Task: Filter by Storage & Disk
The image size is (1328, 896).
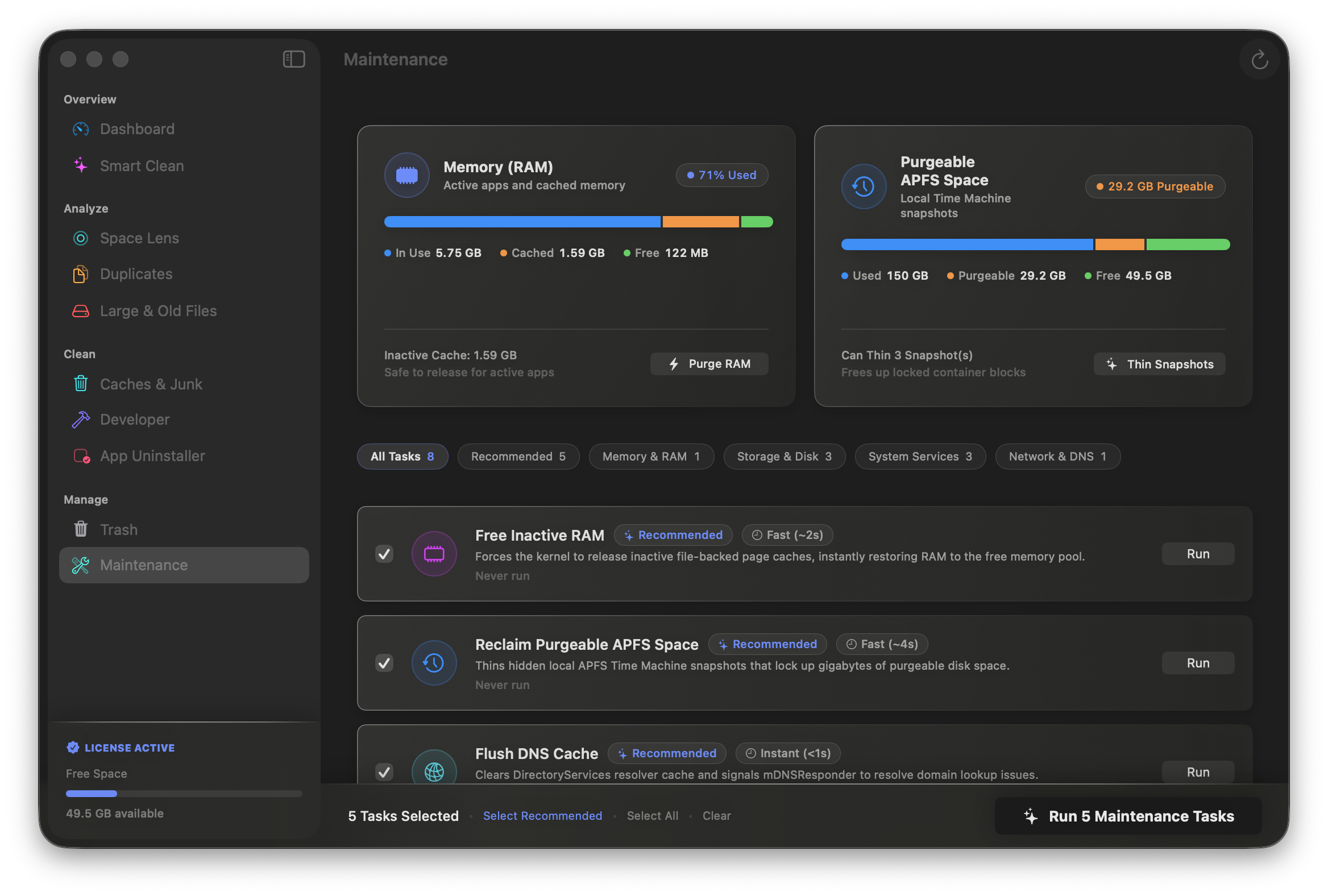Action: 785,457
